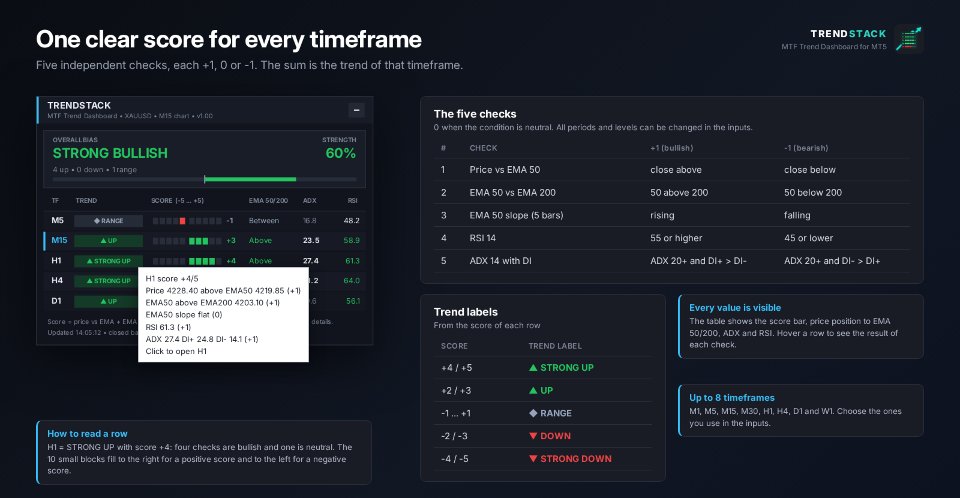Select the M15 timeframe row label
Viewport: 960px width, 498px height.
(x=59, y=240)
